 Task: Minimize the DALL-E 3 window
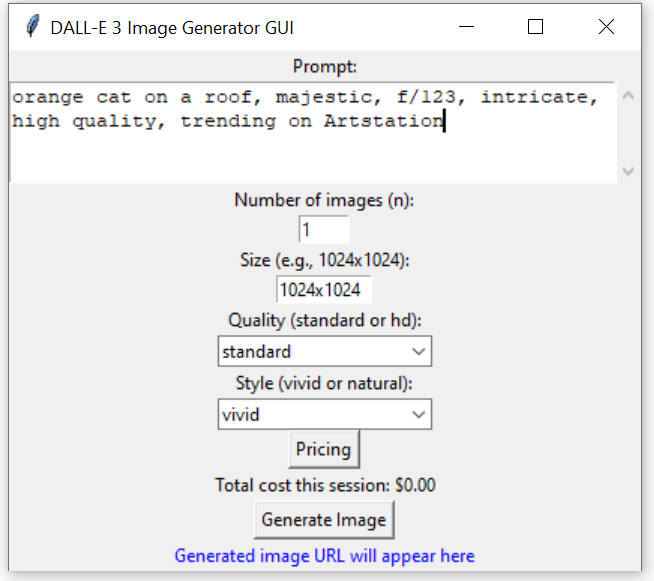[466, 27]
